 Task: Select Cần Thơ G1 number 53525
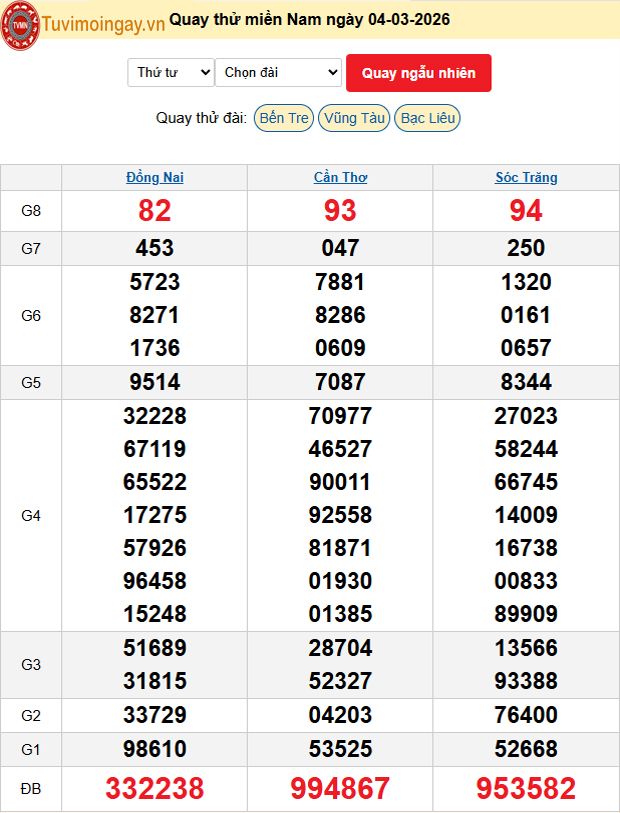coord(340,749)
